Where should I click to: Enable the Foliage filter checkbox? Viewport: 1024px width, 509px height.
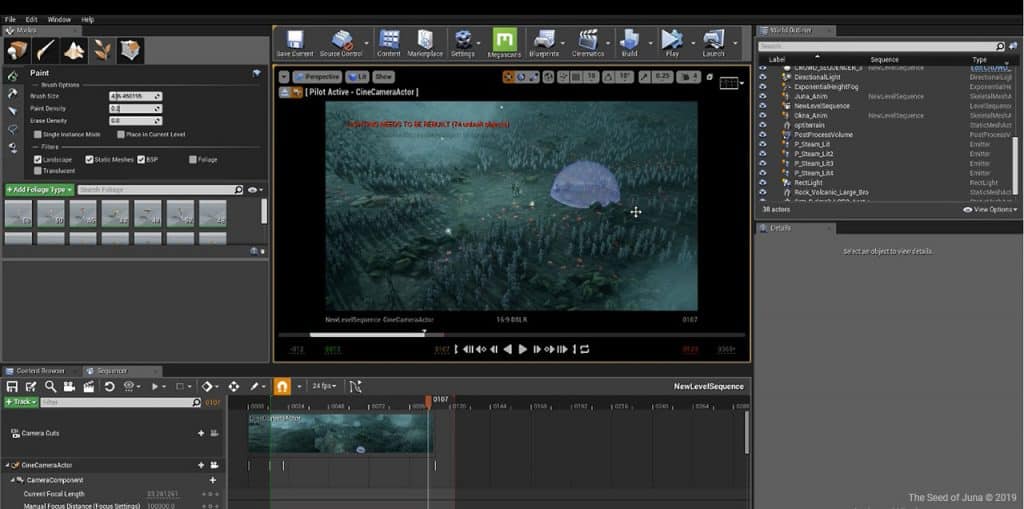click(x=193, y=159)
